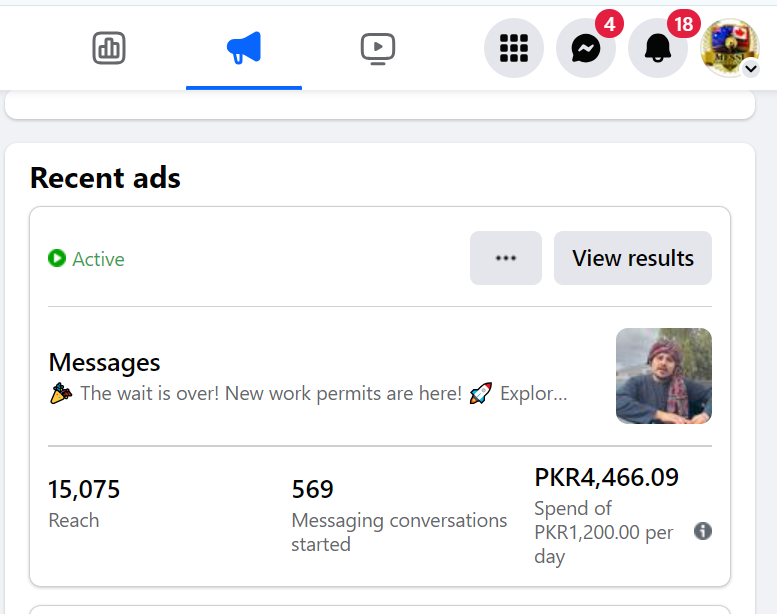Image resolution: width=777 pixels, height=614 pixels.
Task: Open the Messages ad title
Action: click(x=104, y=362)
